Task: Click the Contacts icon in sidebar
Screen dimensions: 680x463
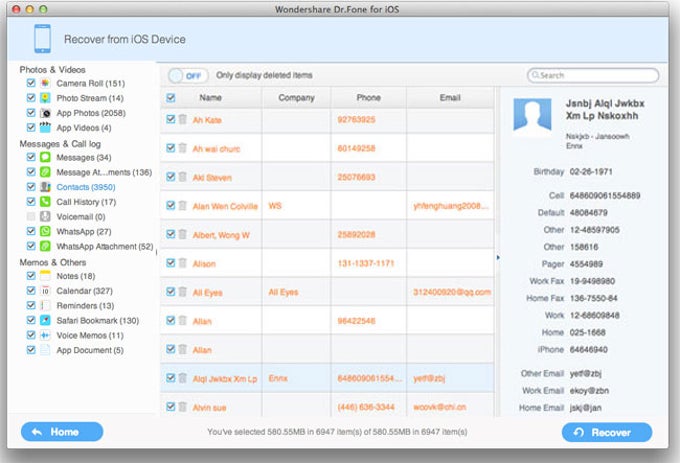Action: coord(45,187)
